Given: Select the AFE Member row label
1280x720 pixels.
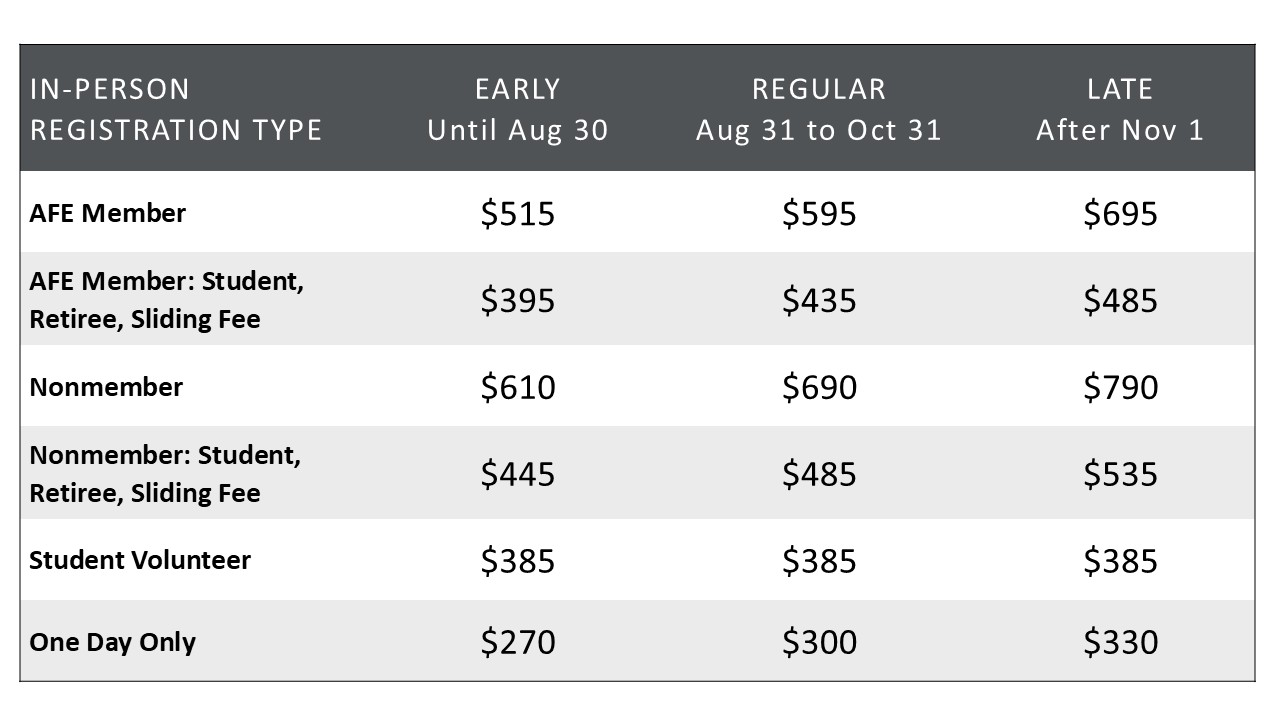Looking at the screenshot, I should tap(108, 213).
